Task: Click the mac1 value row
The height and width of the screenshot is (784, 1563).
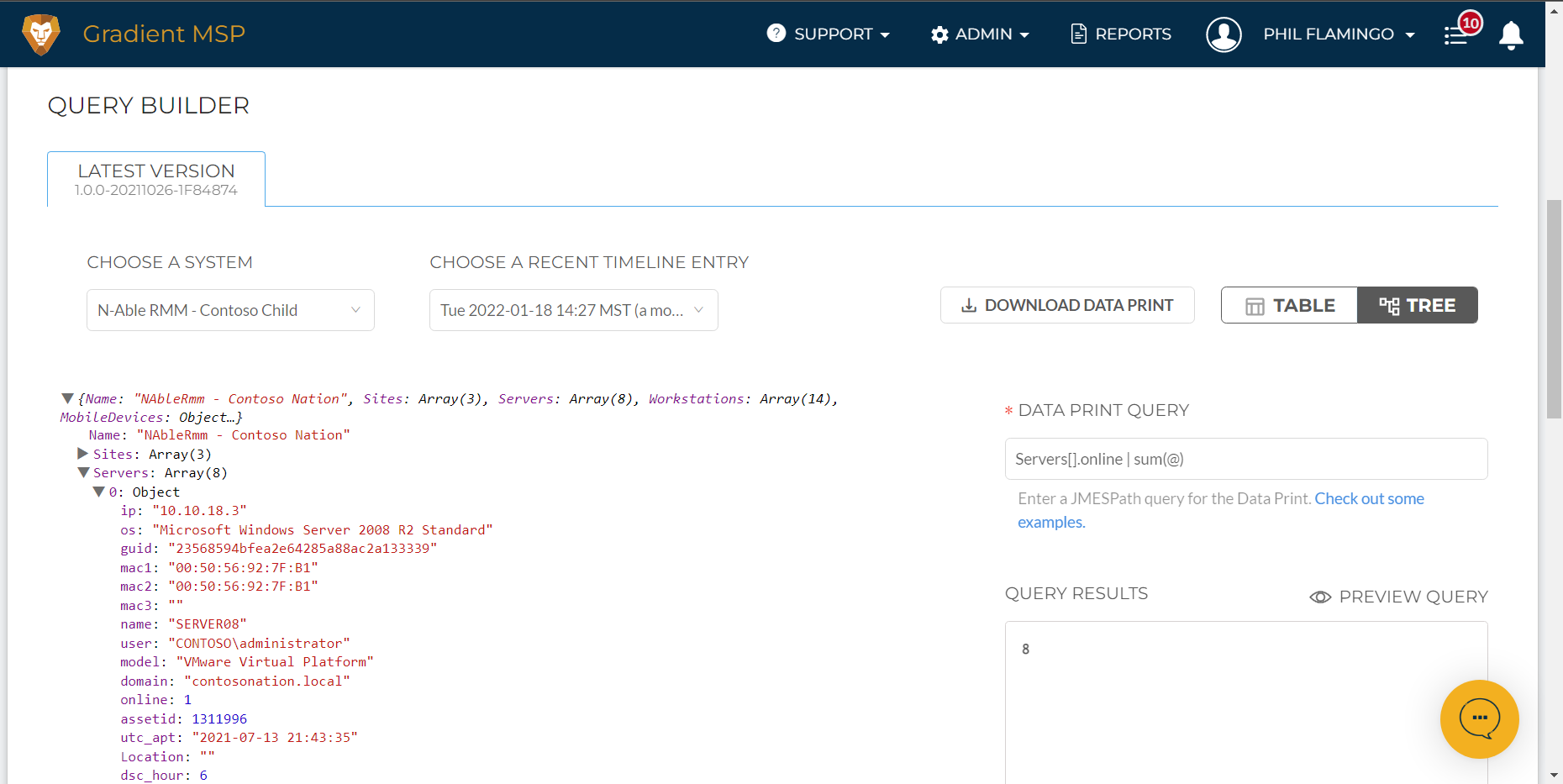Action: point(219,568)
